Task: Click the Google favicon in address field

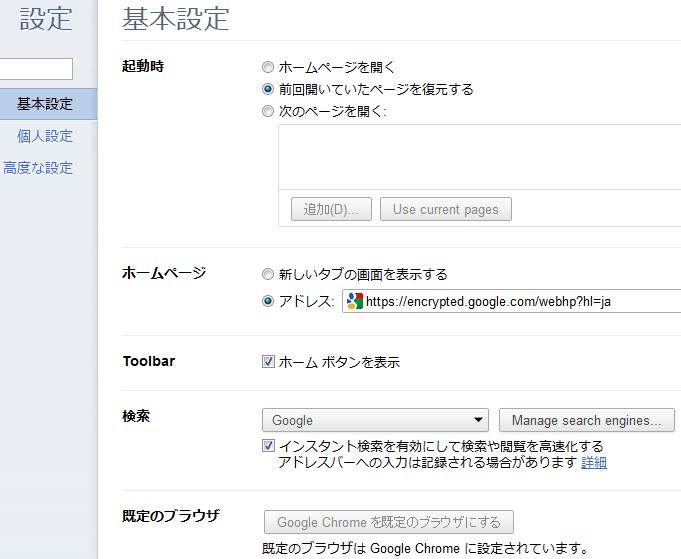Action: point(355,301)
